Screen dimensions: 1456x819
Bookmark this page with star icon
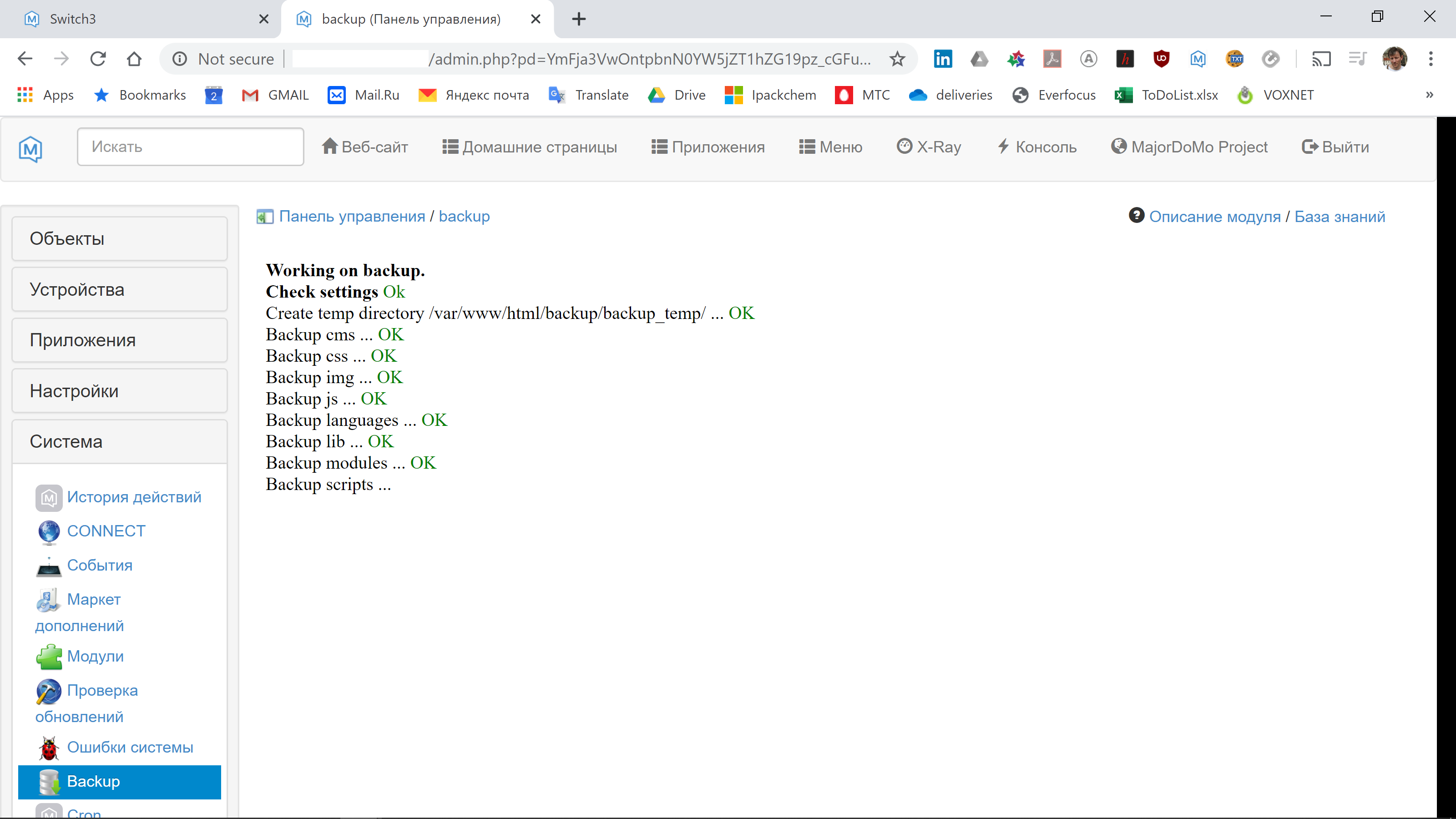tap(897, 59)
